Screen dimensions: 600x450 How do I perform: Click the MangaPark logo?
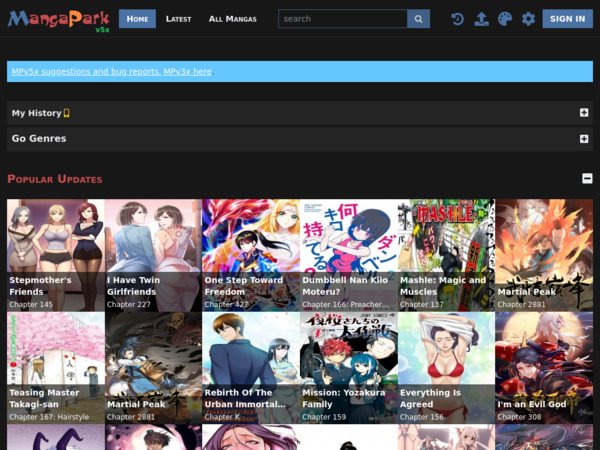(58, 20)
